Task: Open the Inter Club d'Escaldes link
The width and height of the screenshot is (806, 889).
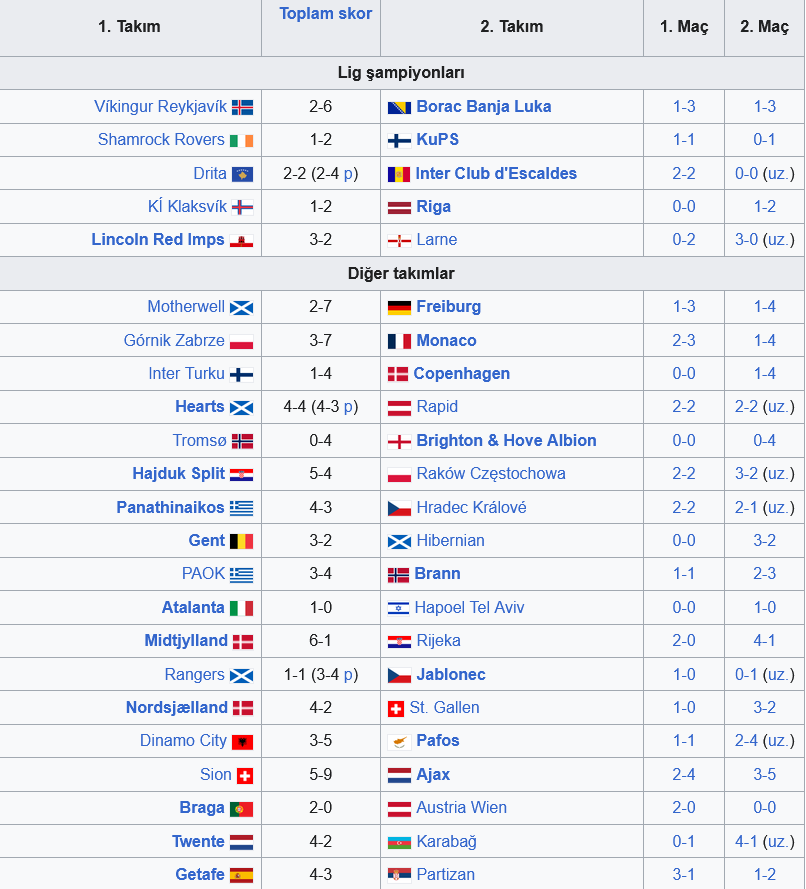Action: (x=496, y=173)
